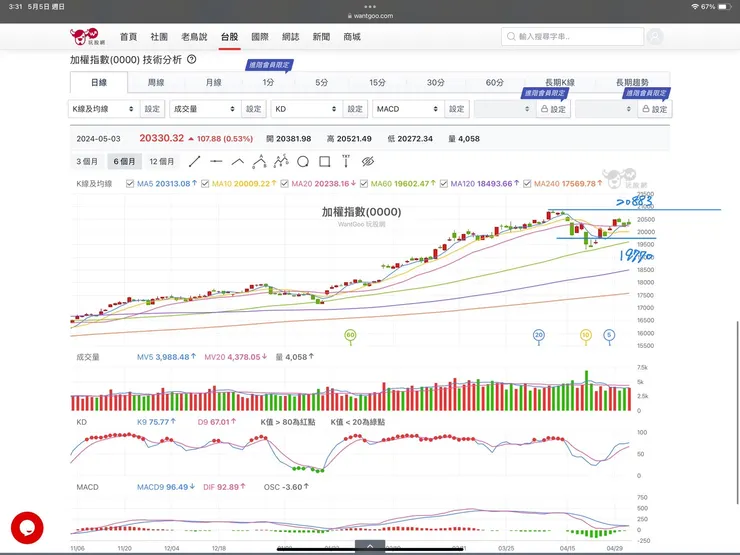The width and height of the screenshot is (740, 555).
Task: Select the 12 個月 range button
Action: [162, 161]
